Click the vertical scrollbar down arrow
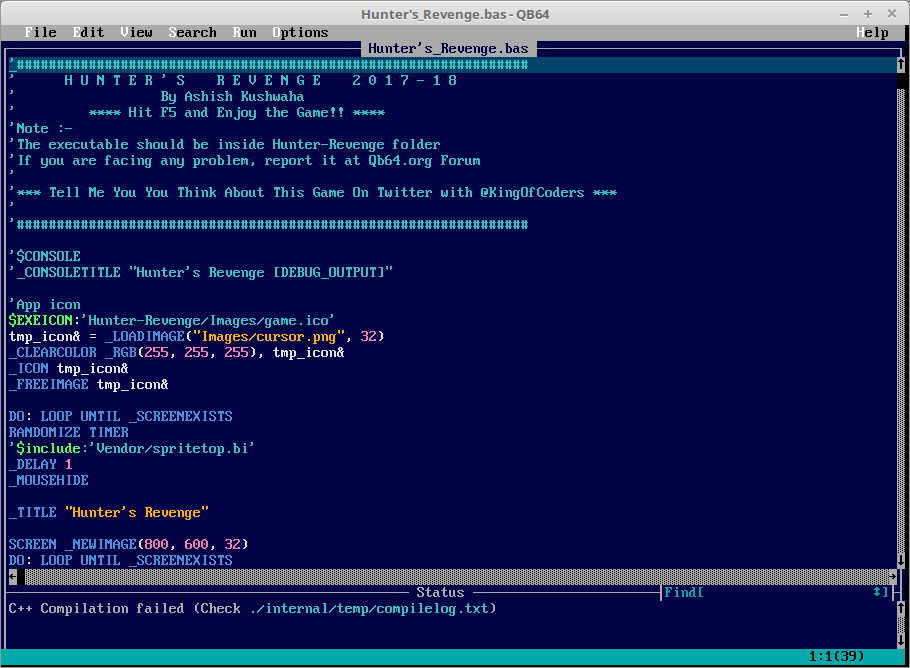This screenshot has height=668, width=910. (x=900, y=561)
